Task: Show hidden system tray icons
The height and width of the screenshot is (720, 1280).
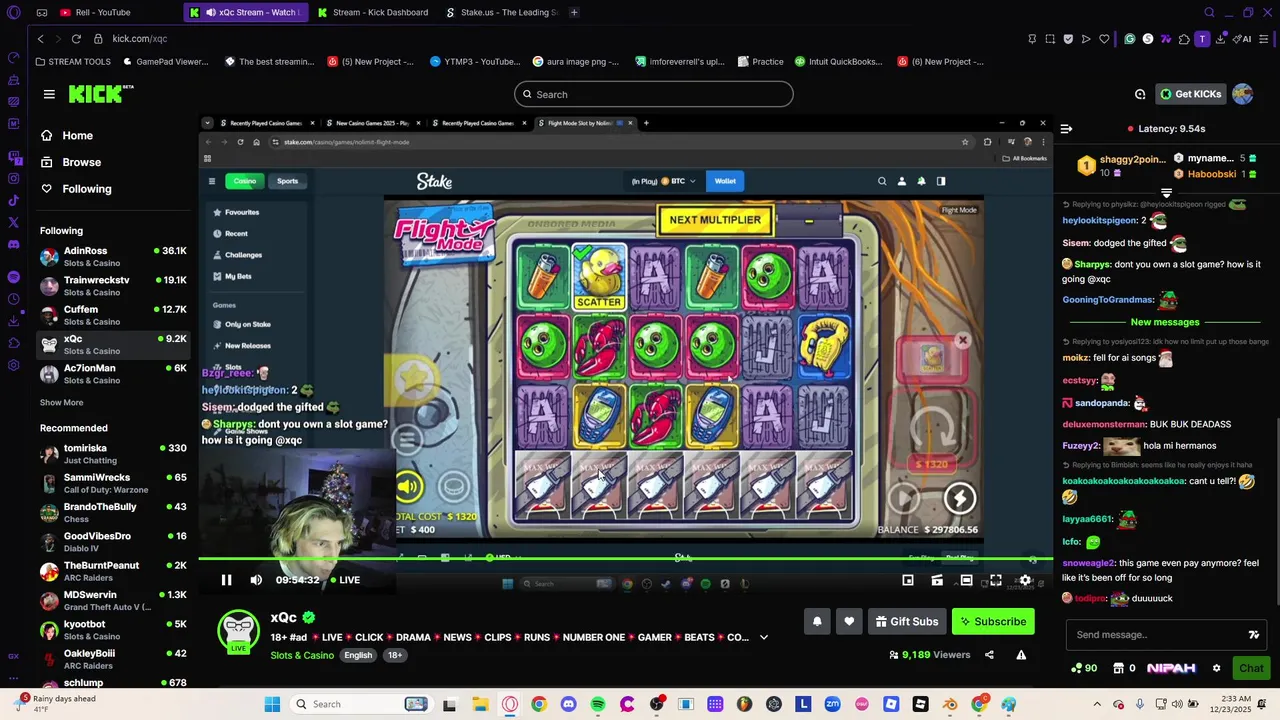Action: pyautogui.click(x=1097, y=704)
